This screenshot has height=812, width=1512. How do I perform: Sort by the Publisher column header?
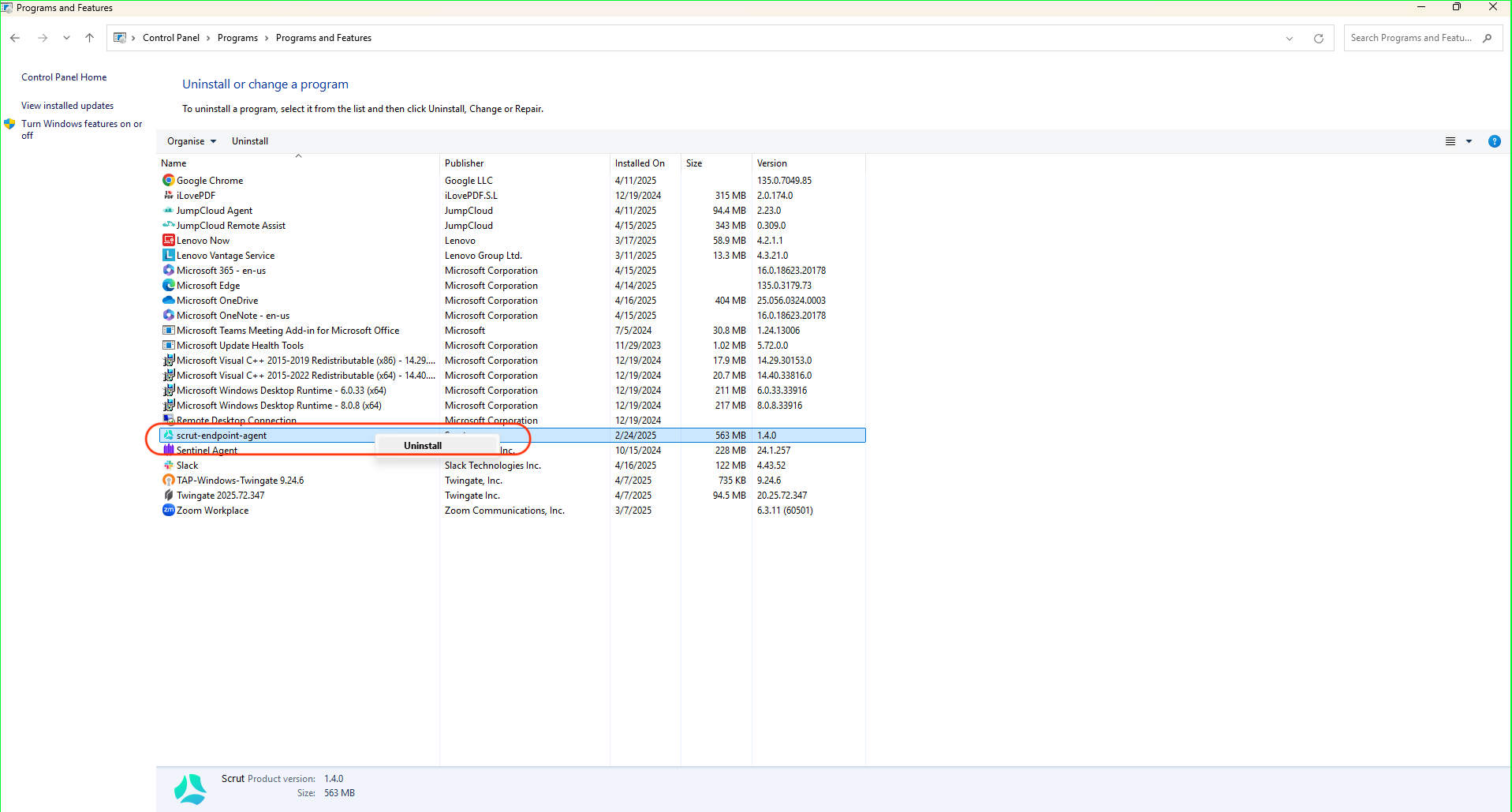coord(525,163)
